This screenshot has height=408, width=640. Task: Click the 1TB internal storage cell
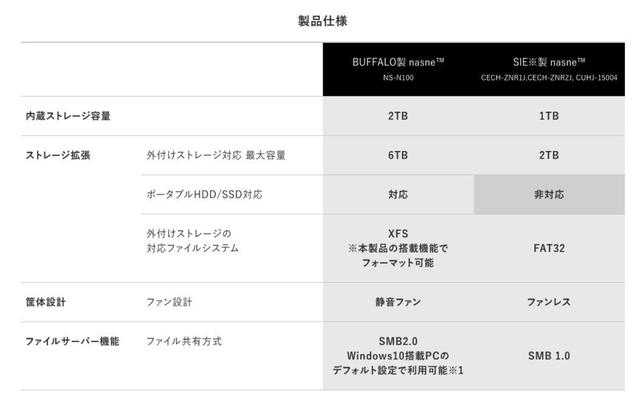point(549,116)
